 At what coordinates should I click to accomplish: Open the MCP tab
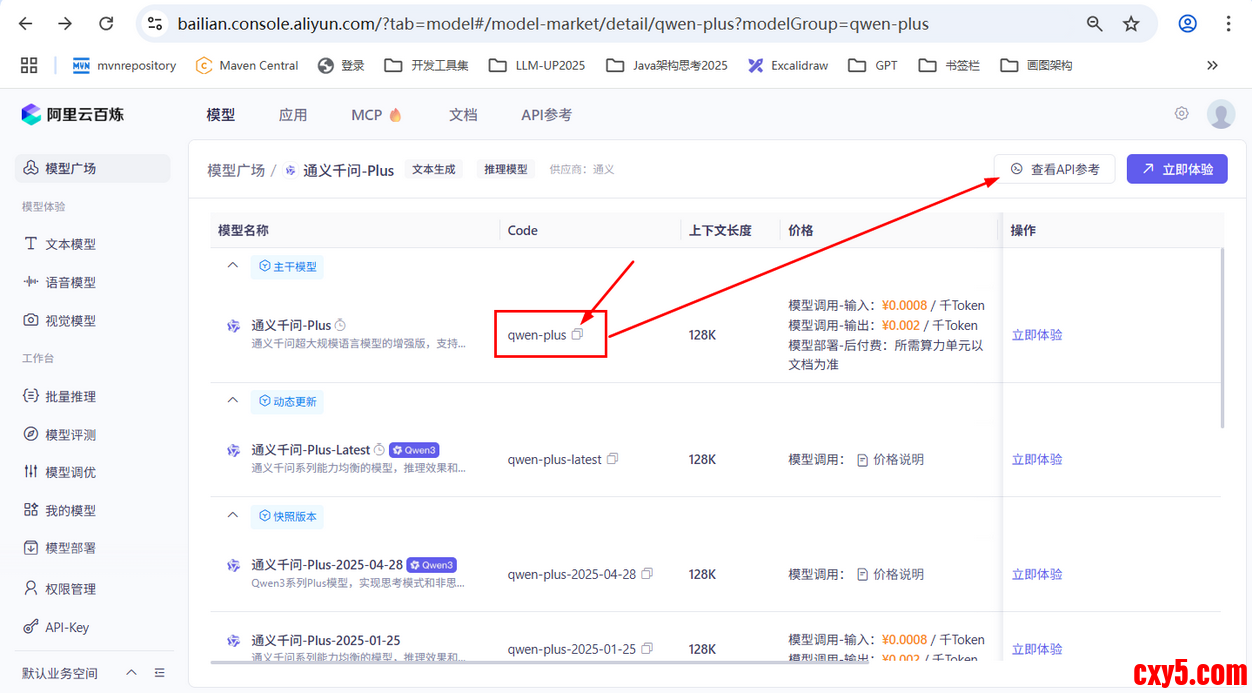coord(376,115)
